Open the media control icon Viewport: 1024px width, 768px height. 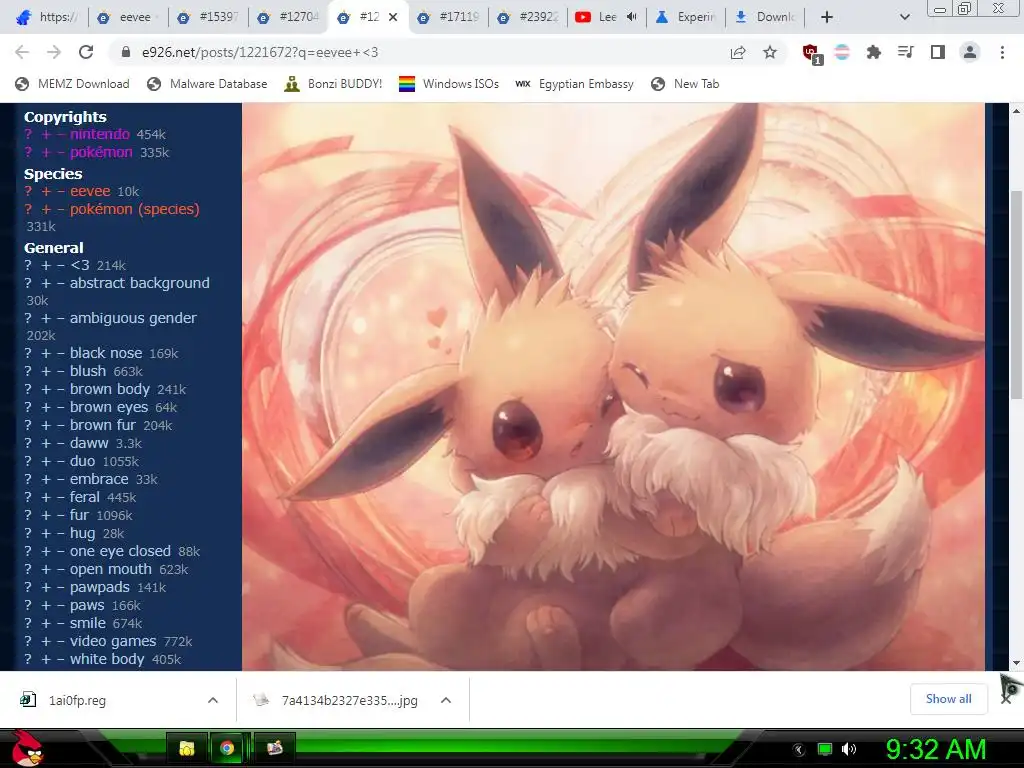click(906, 52)
